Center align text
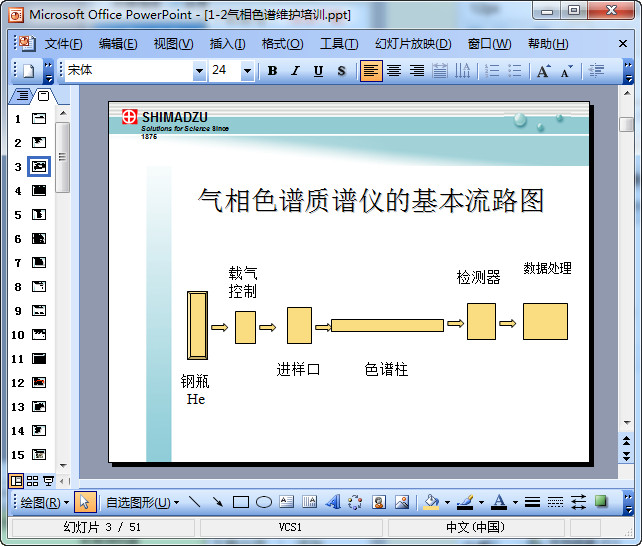 point(394,71)
